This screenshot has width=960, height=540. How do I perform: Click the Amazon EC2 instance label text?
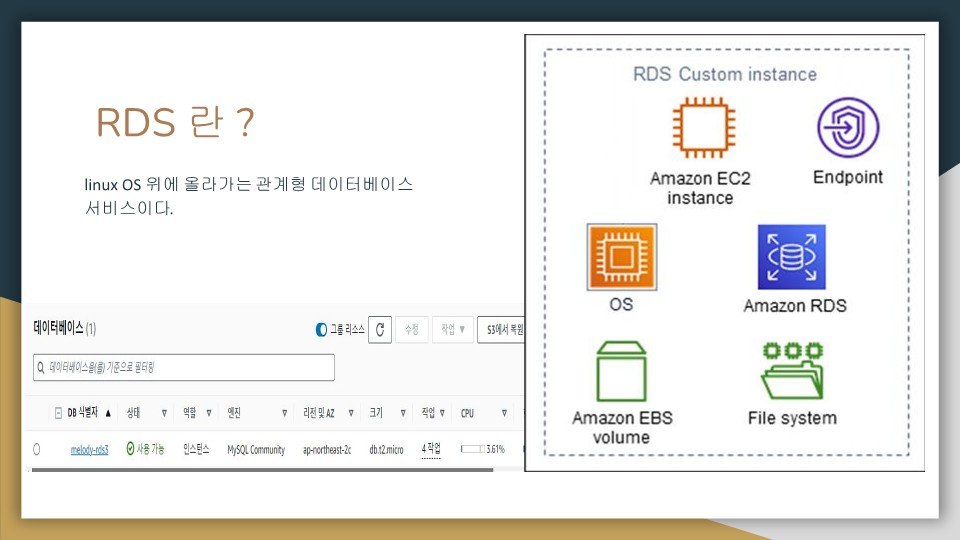pos(700,188)
